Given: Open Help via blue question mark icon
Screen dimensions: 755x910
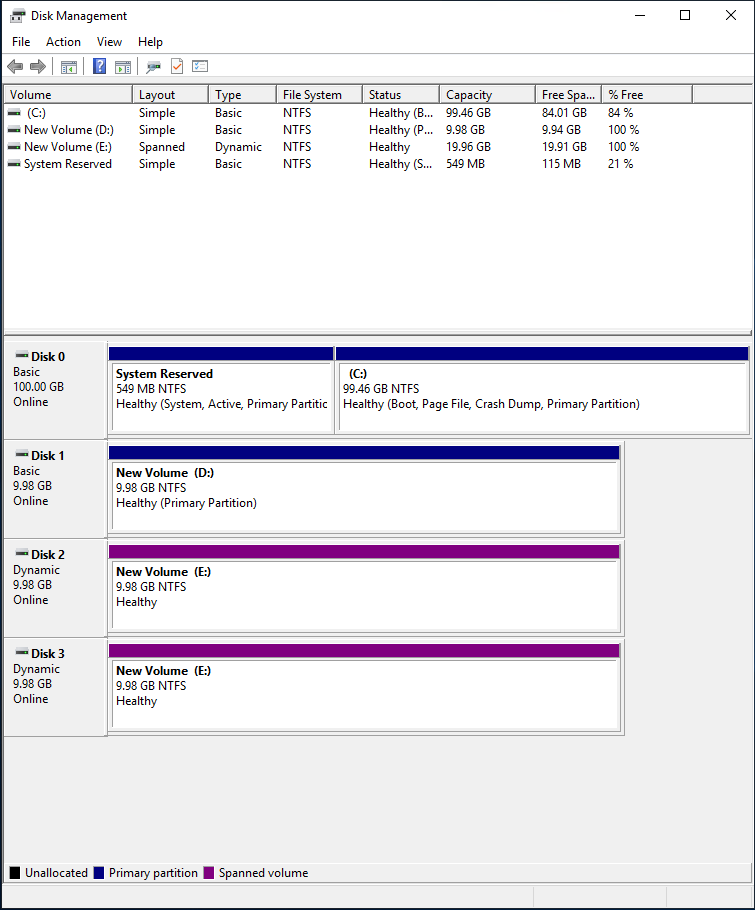Looking at the screenshot, I should tap(99, 66).
